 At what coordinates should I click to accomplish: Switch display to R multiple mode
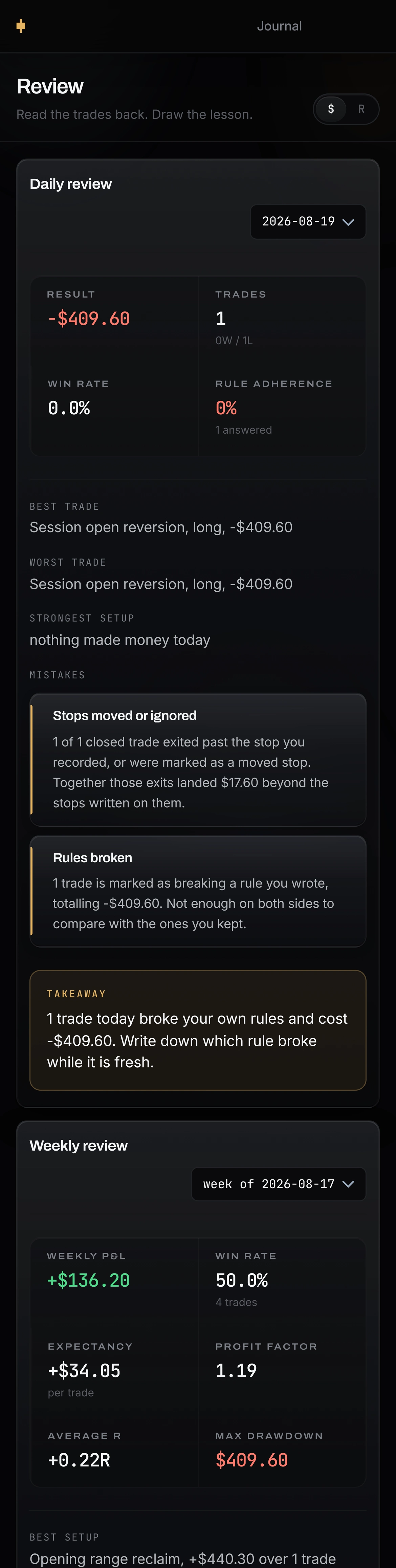pos(361,109)
